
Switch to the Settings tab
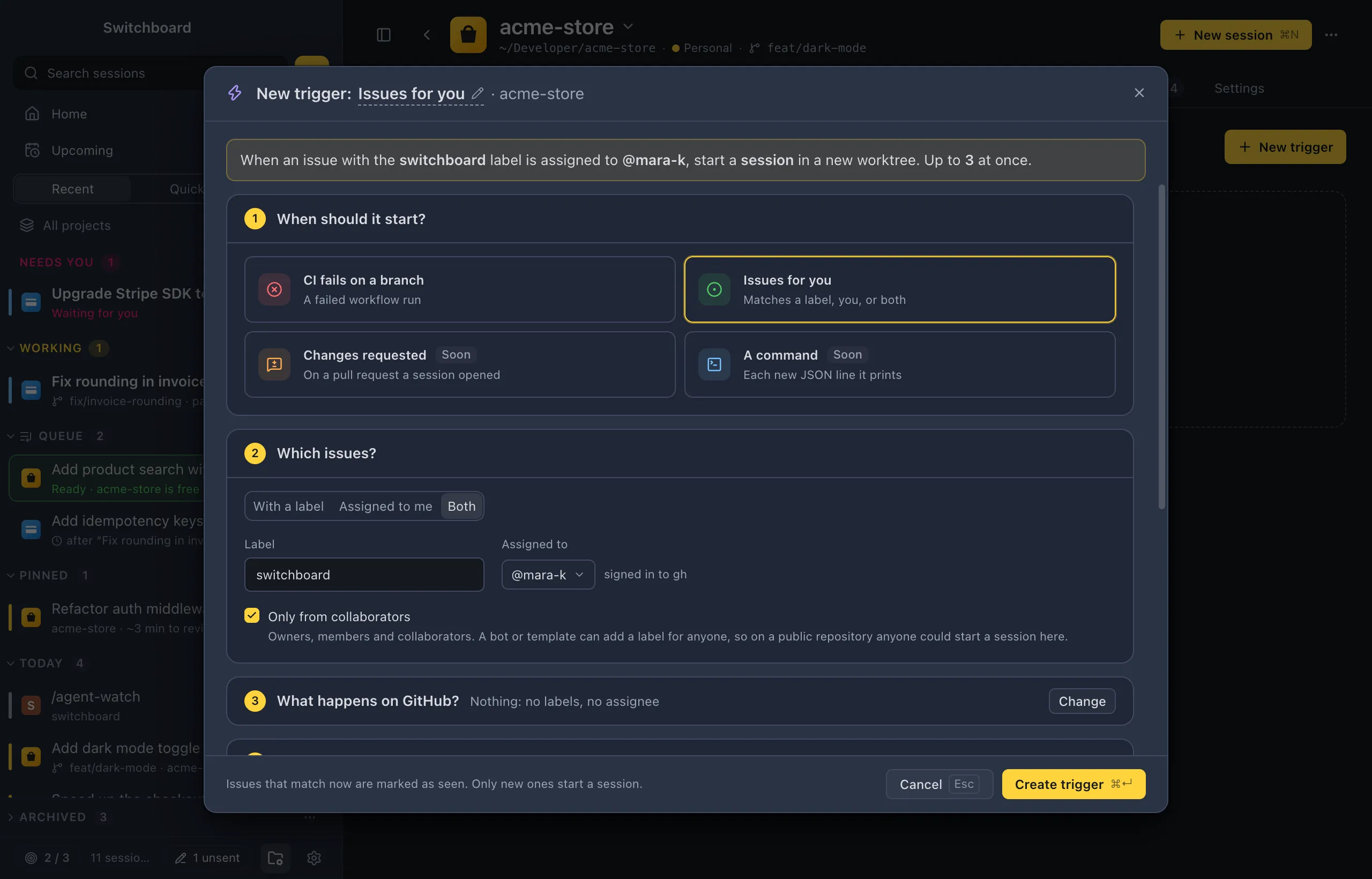click(x=1239, y=88)
